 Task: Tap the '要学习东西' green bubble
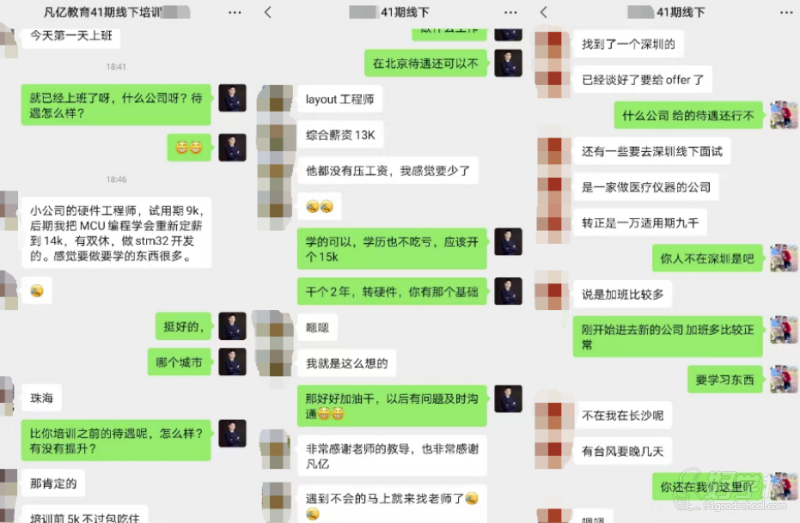point(725,380)
